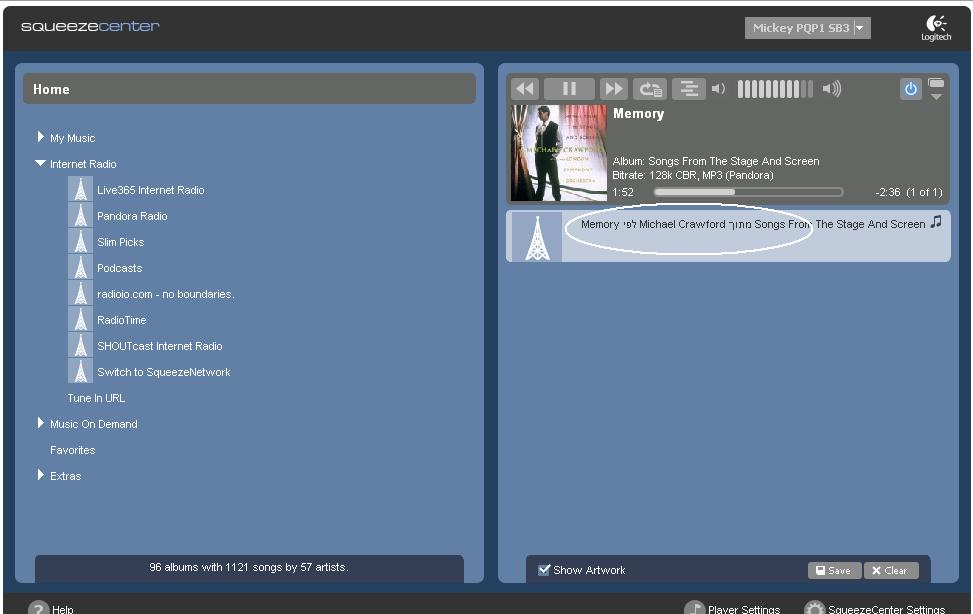973x614 pixels.
Task: Save the current playlist
Action: (x=834, y=570)
